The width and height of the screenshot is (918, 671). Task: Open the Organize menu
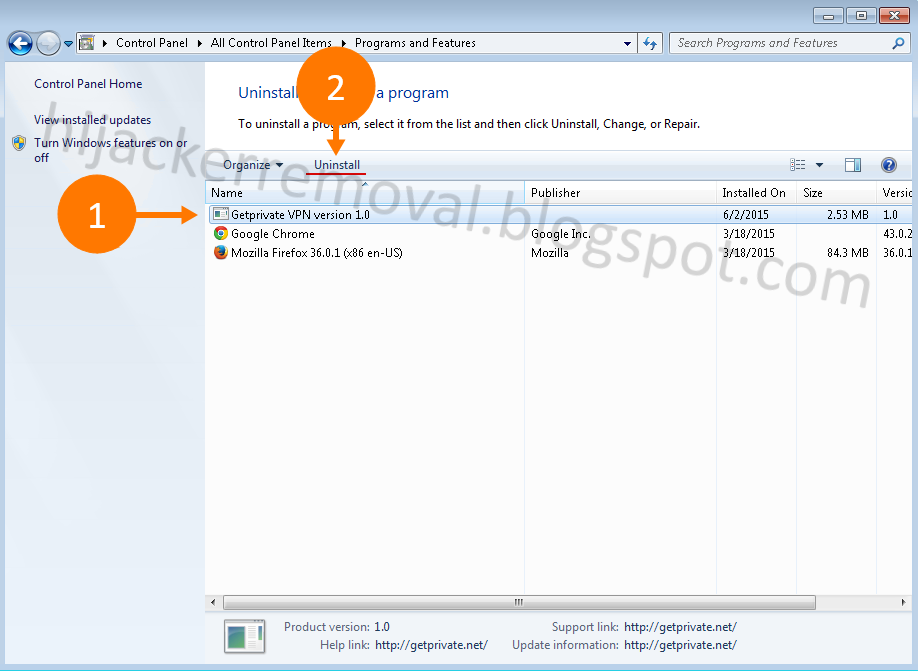(253, 165)
